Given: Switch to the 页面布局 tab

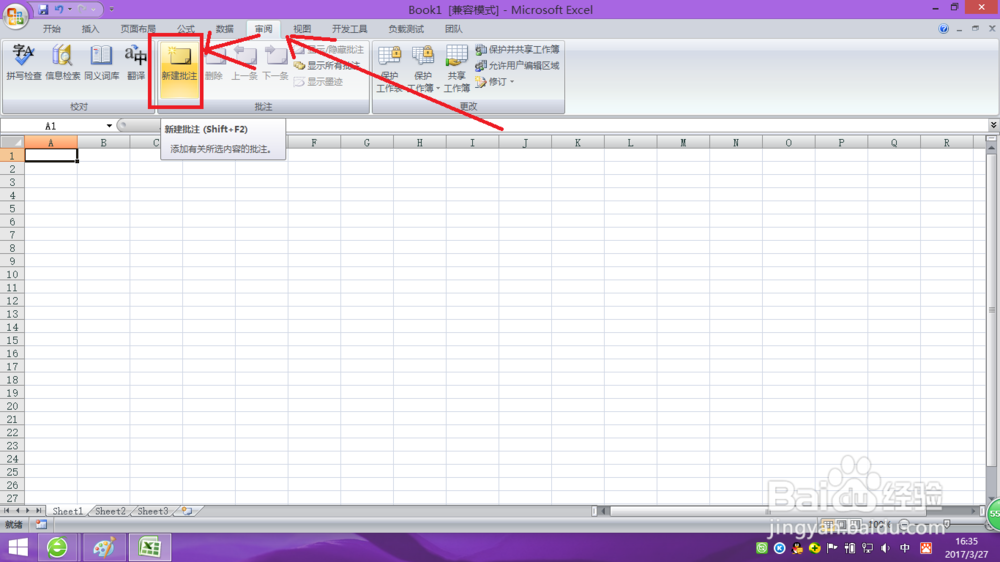Looking at the screenshot, I should (138, 29).
